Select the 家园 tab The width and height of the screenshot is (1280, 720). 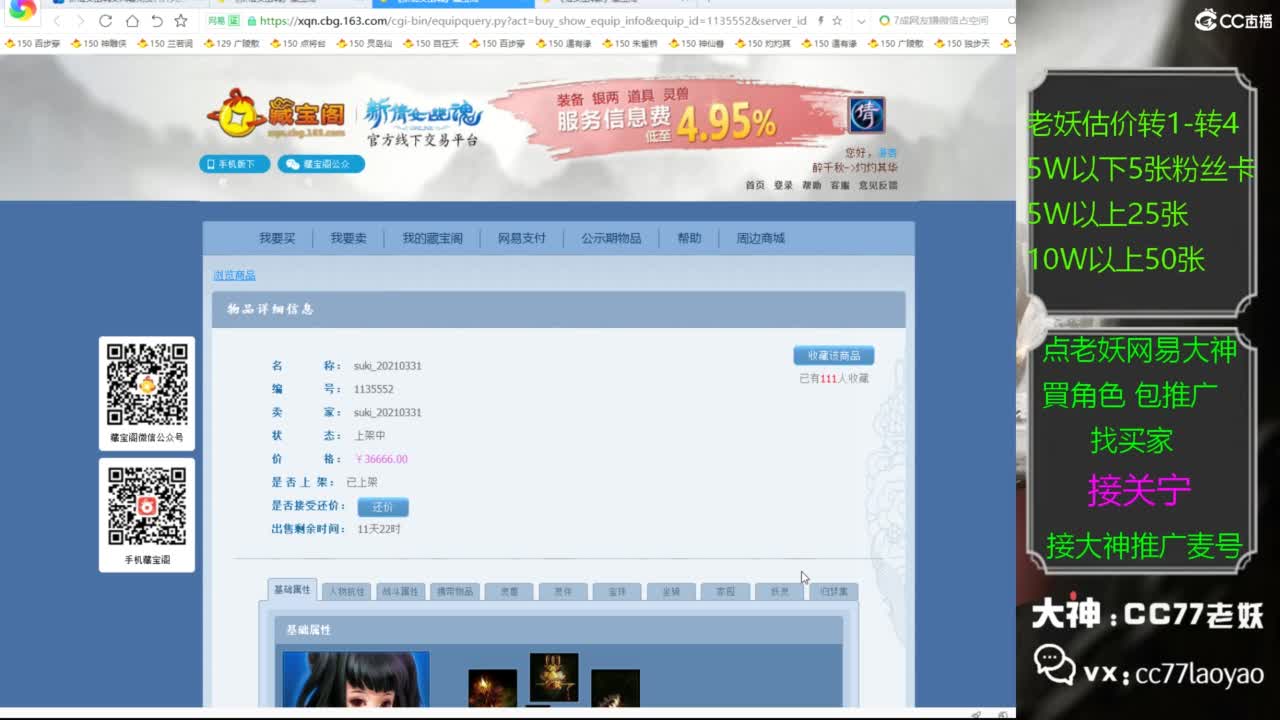click(x=725, y=592)
